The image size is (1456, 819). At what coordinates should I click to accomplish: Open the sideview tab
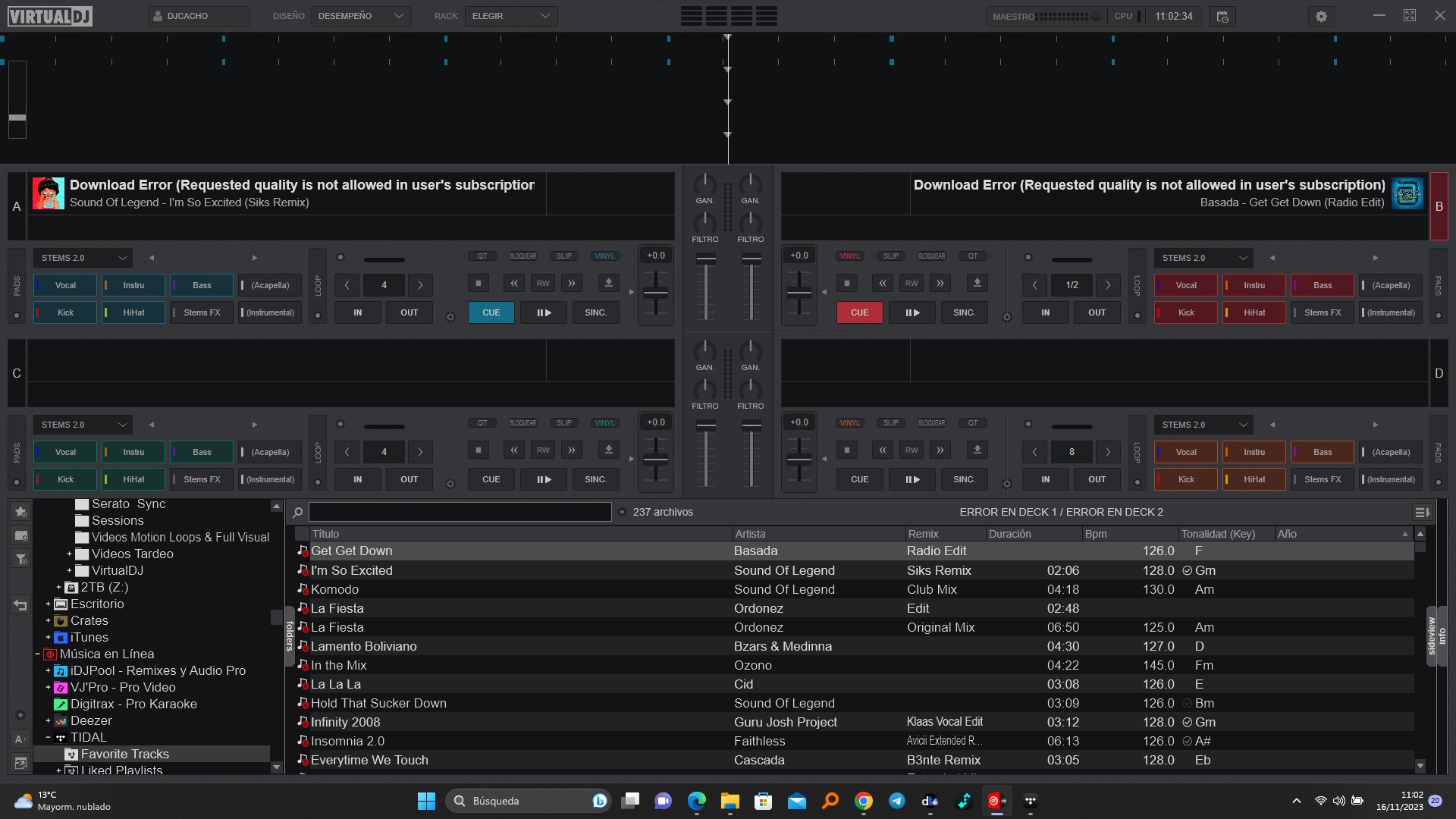[x=1431, y=635]
